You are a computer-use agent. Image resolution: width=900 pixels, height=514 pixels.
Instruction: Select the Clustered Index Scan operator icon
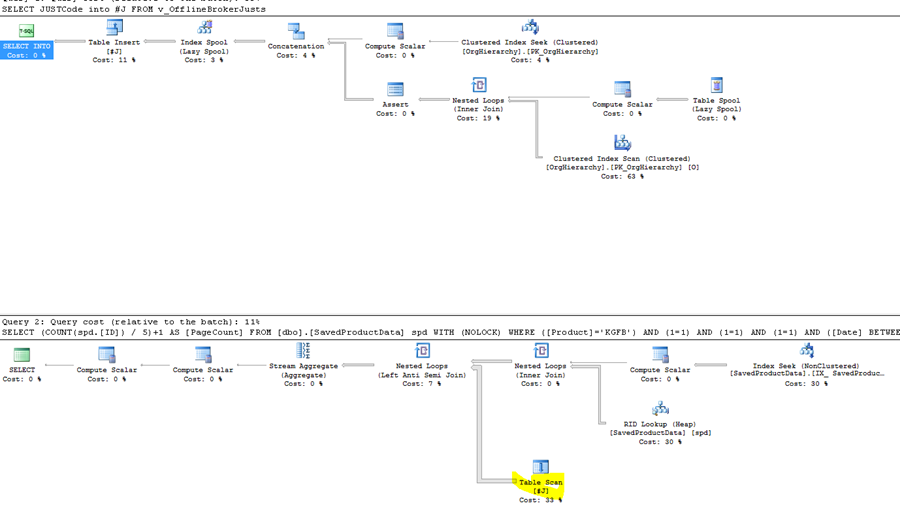tap(622, 143)
